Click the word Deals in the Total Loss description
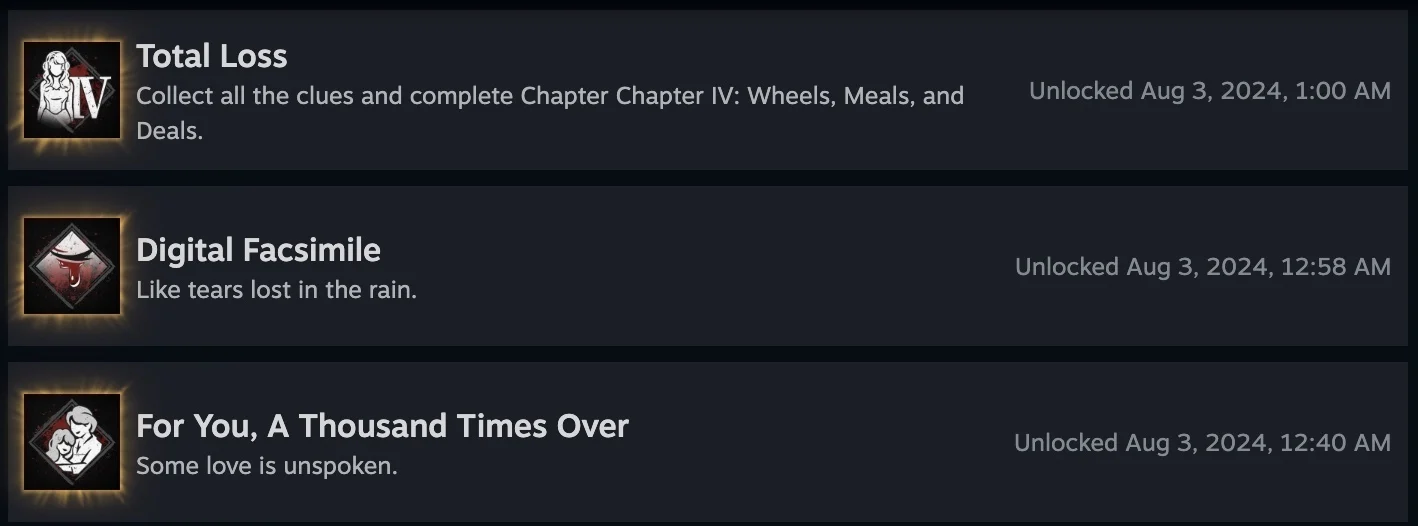 pyautogui.click(x=169, y=131)
